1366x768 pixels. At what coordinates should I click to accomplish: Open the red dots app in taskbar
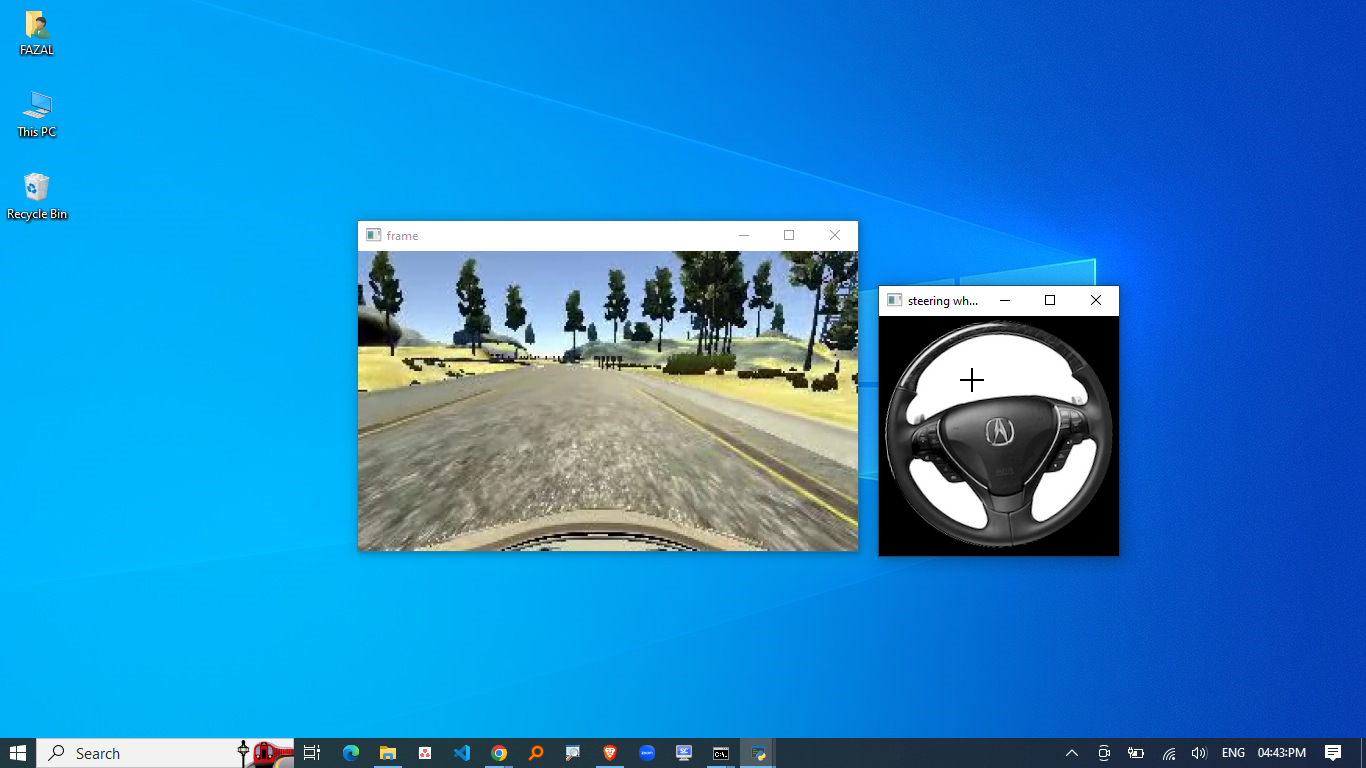(x=424, y=753)
